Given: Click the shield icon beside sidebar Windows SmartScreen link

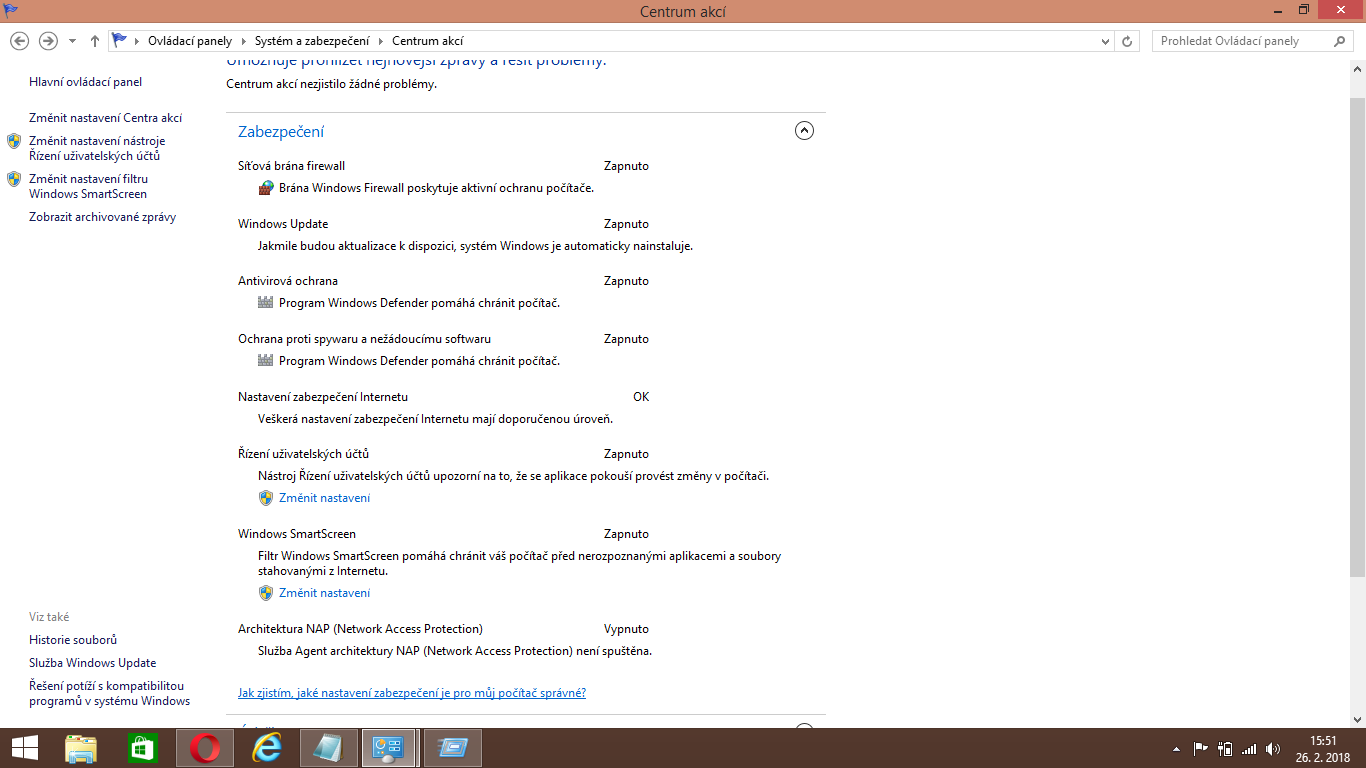Looking at the screenshot, I should click(14, 179).
